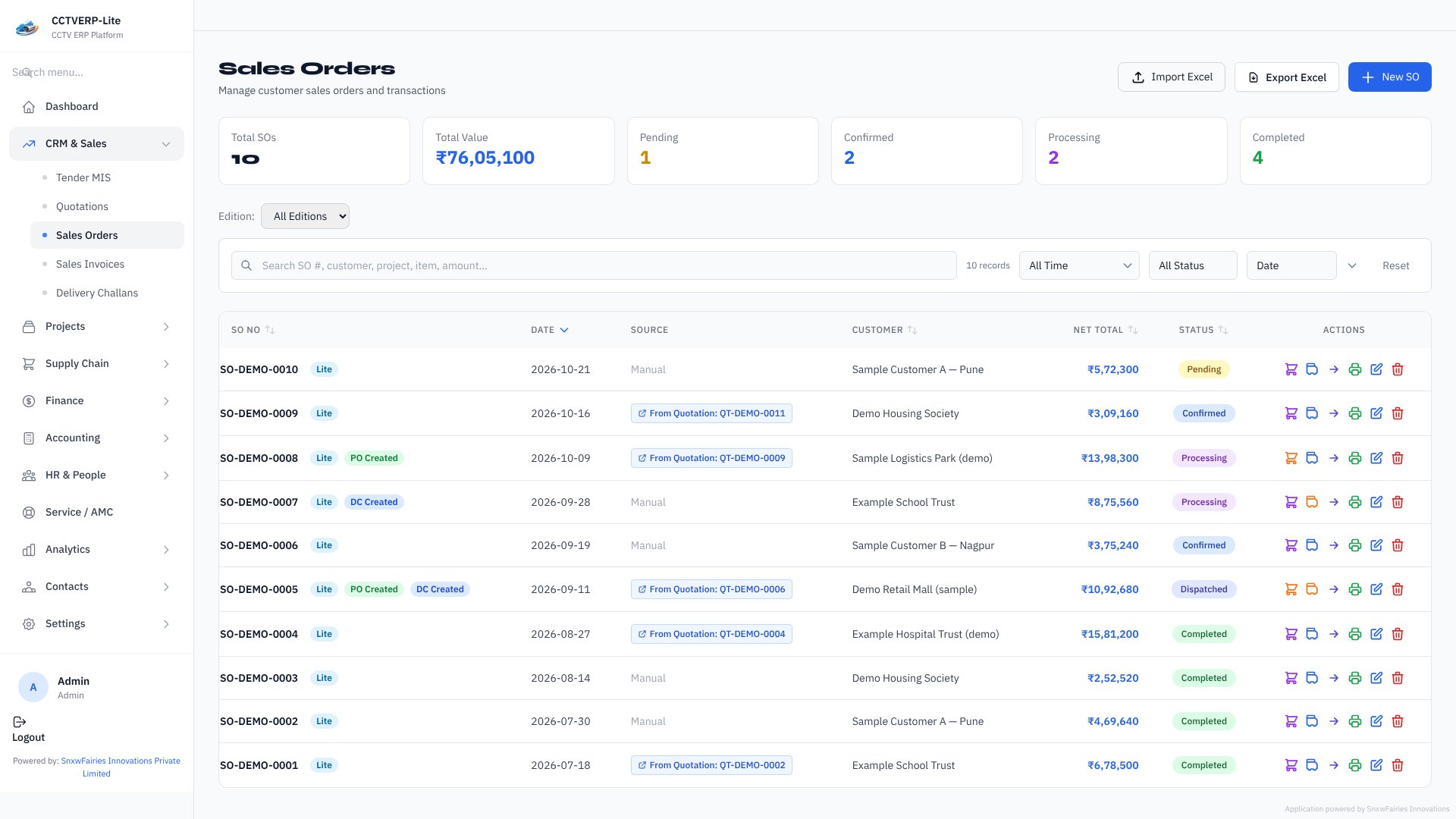Viewport: 1456px width, 819px height.
Task: Collapse the CRM & Sales menu
Action: pos(96,143)
